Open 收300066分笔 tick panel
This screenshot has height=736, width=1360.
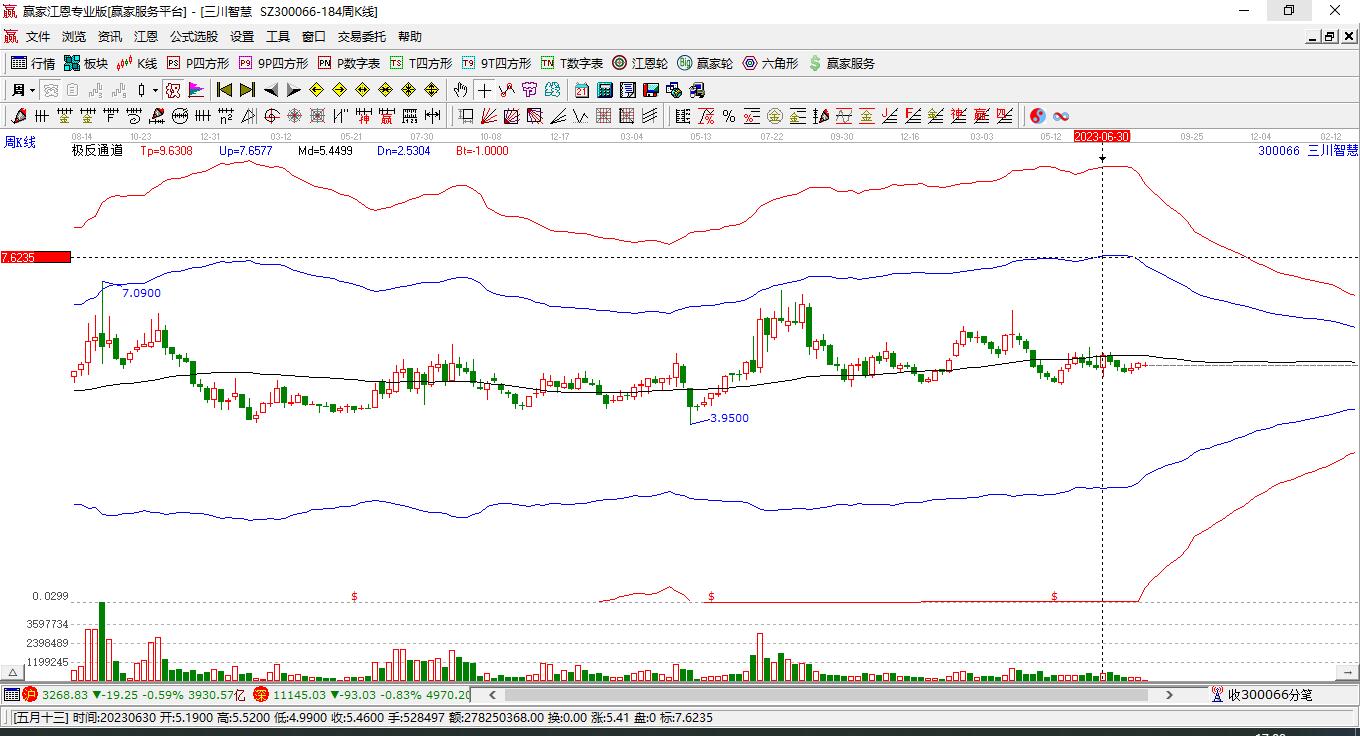1261,695
